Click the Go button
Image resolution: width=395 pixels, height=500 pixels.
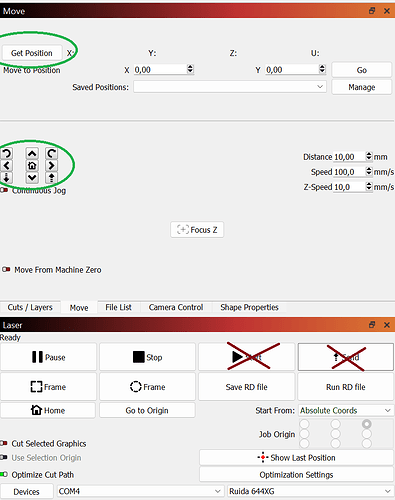362,70
